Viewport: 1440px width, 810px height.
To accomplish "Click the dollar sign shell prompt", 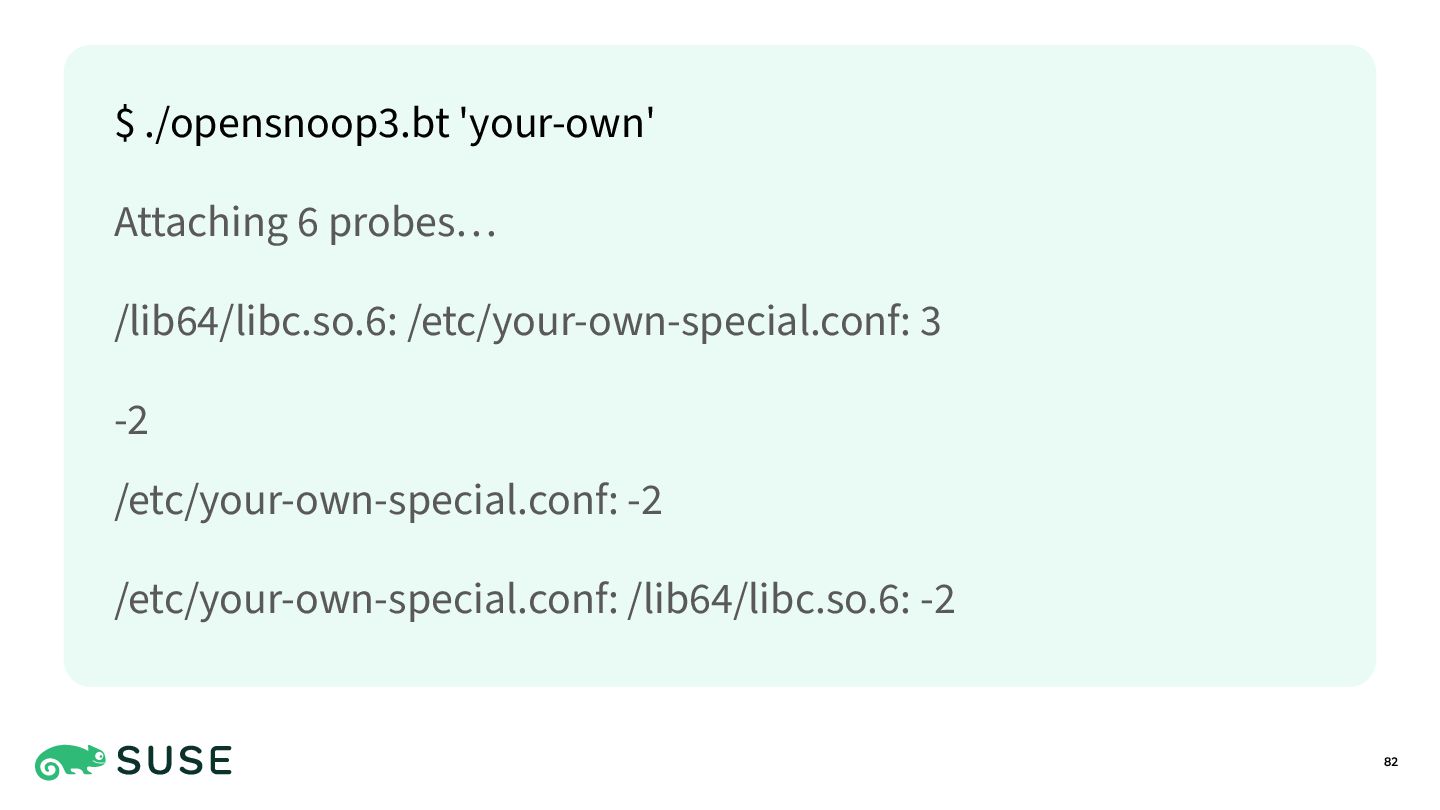I will click(x=125, y=124).
